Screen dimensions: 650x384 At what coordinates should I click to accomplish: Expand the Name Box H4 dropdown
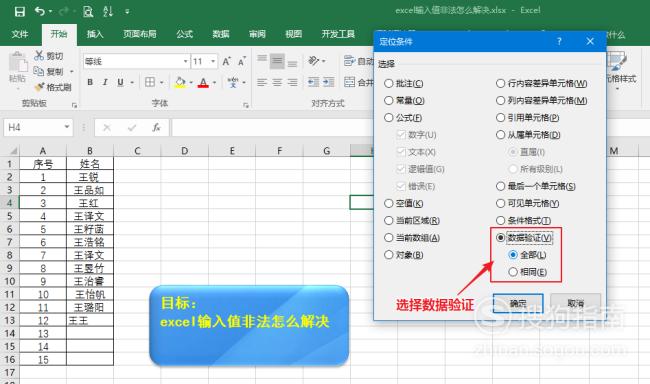coord(66,127)
